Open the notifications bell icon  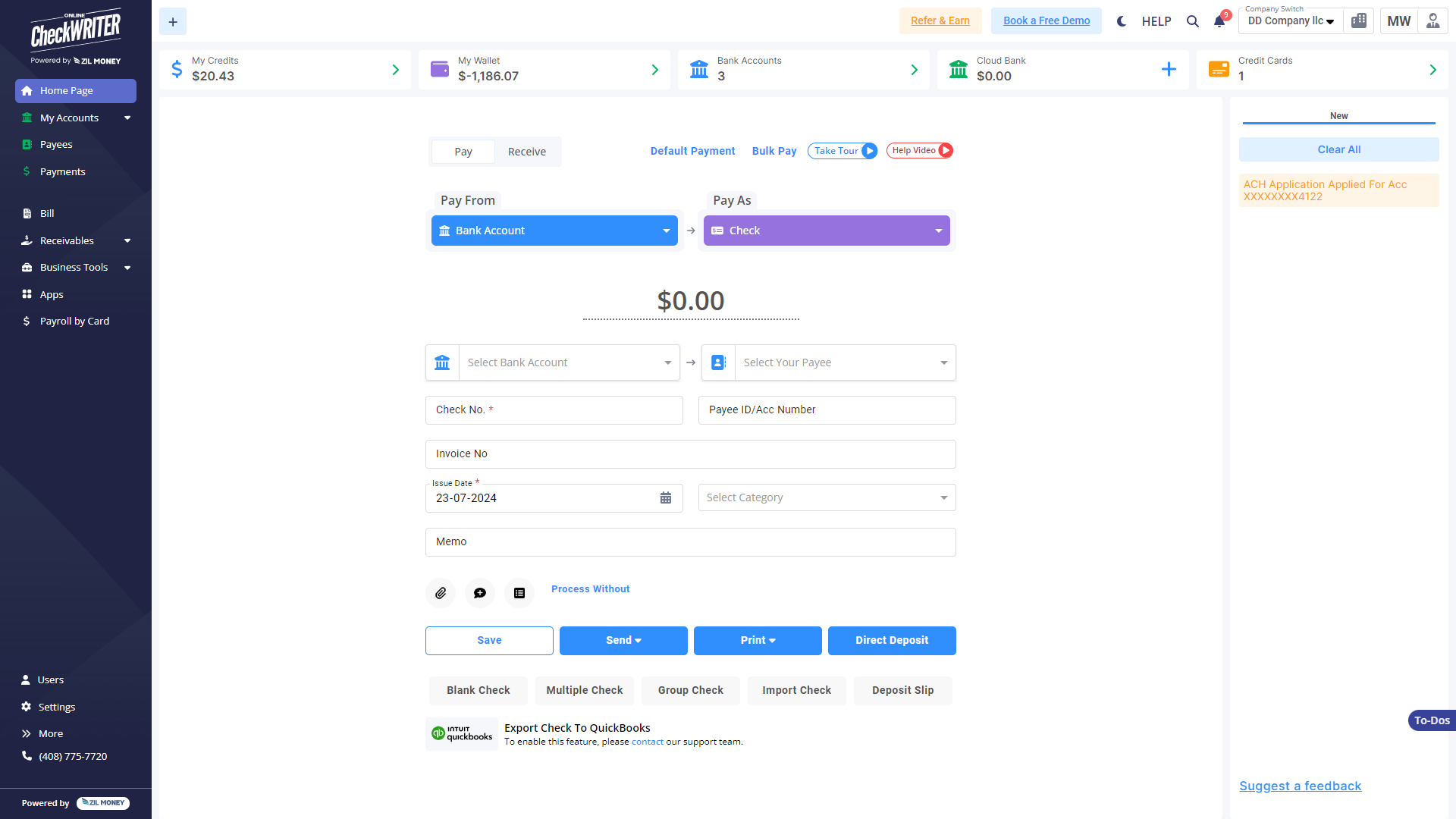click(x=1219, y=21)
